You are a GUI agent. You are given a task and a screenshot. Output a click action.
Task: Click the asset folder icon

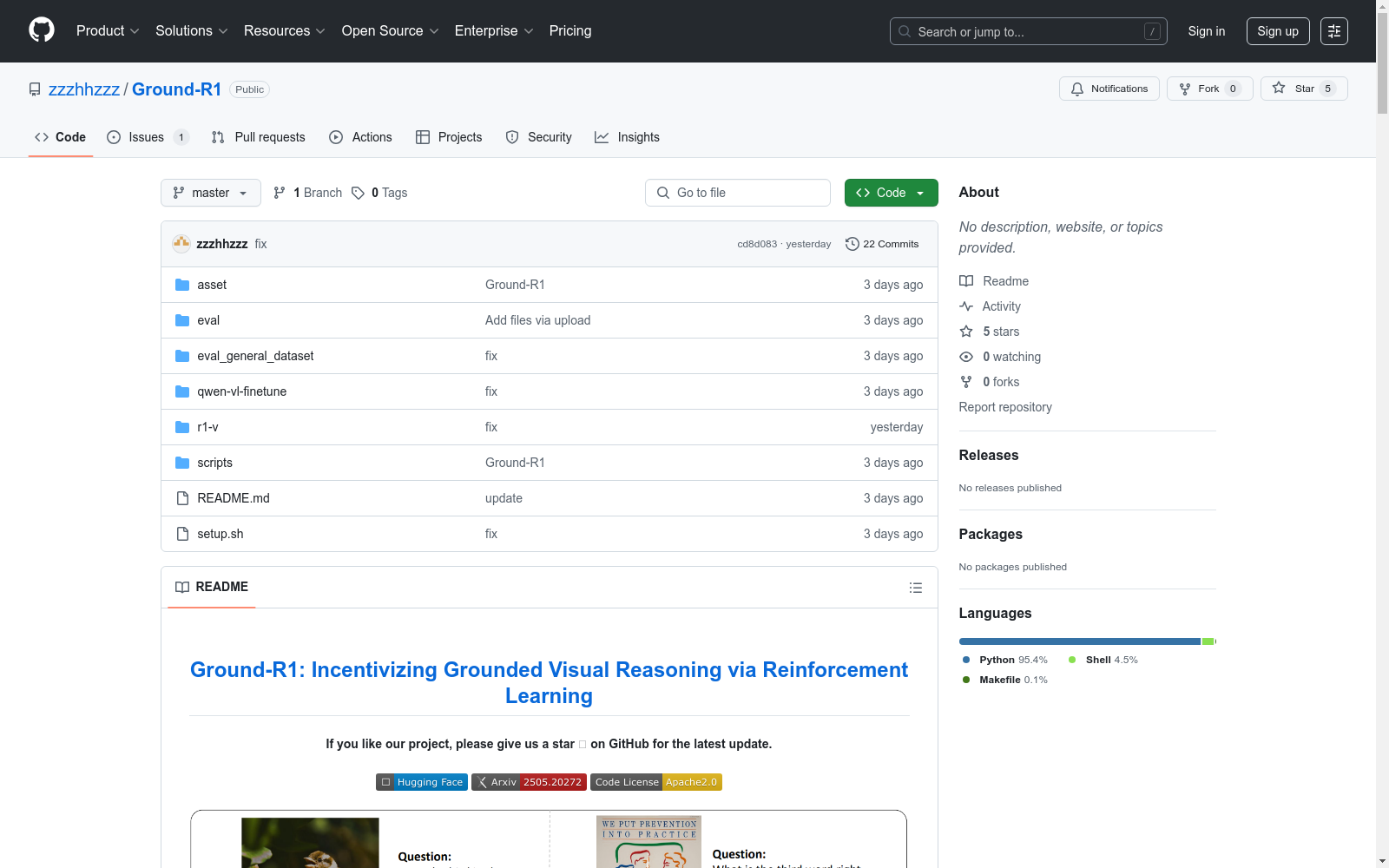click(182, 285)
